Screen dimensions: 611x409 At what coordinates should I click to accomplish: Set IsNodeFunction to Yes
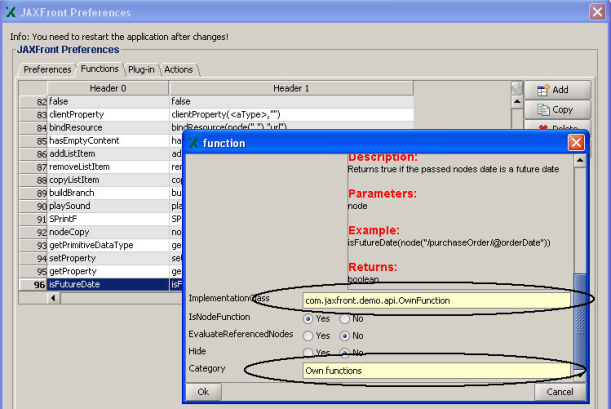click(309, 317)
